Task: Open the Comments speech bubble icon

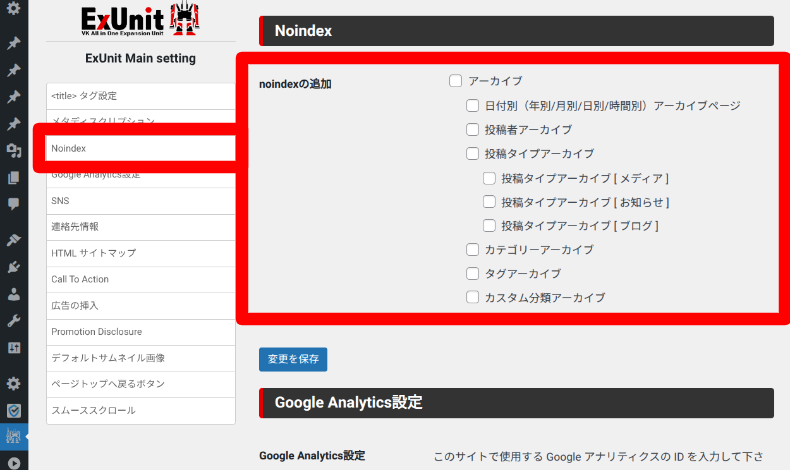Action: point(14,204)
